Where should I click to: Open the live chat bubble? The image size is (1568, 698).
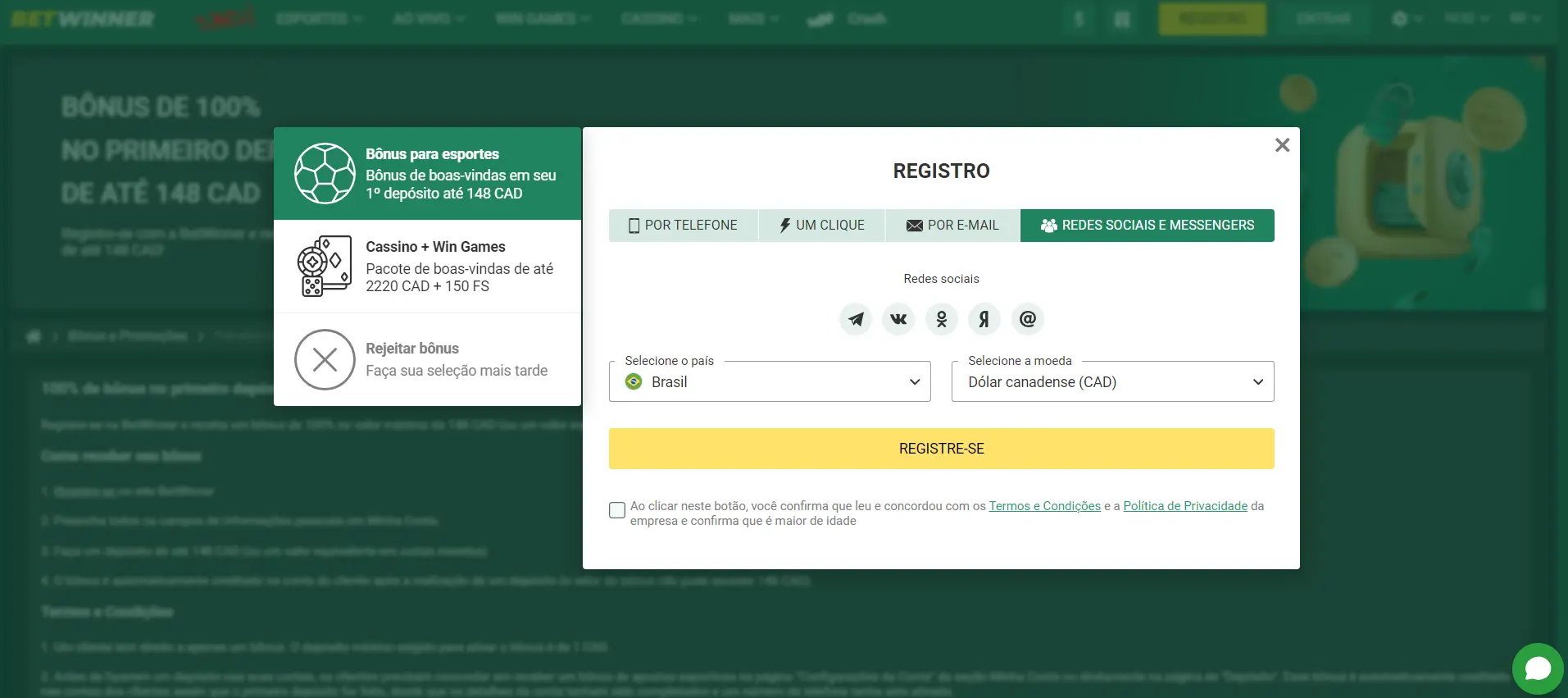tap(1538, 668)
